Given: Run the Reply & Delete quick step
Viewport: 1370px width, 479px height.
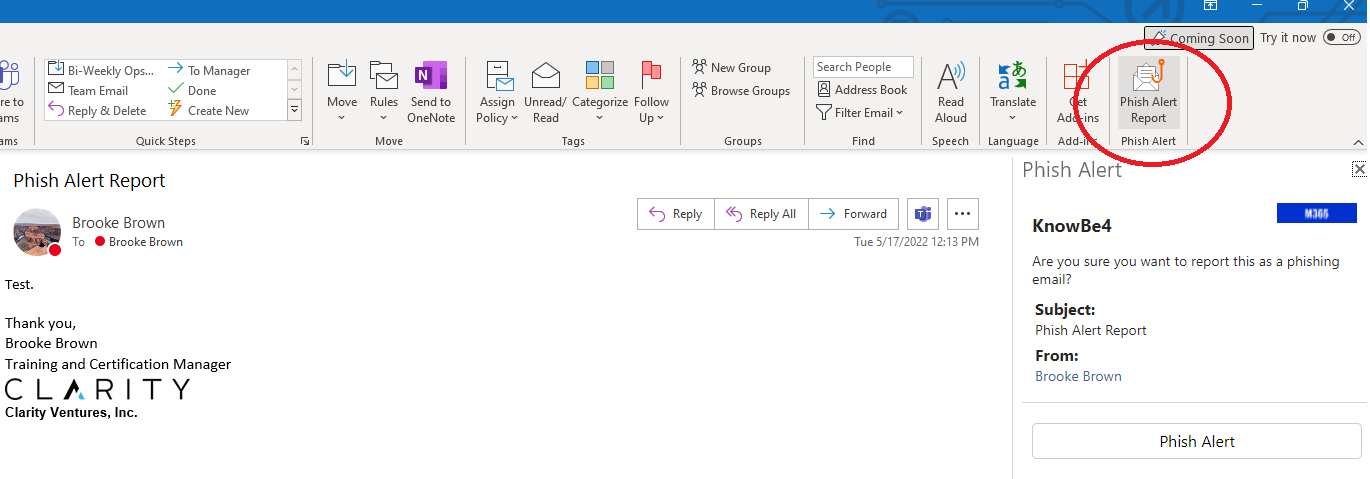Looking at the screenshot, I should [x=97, y=110].
